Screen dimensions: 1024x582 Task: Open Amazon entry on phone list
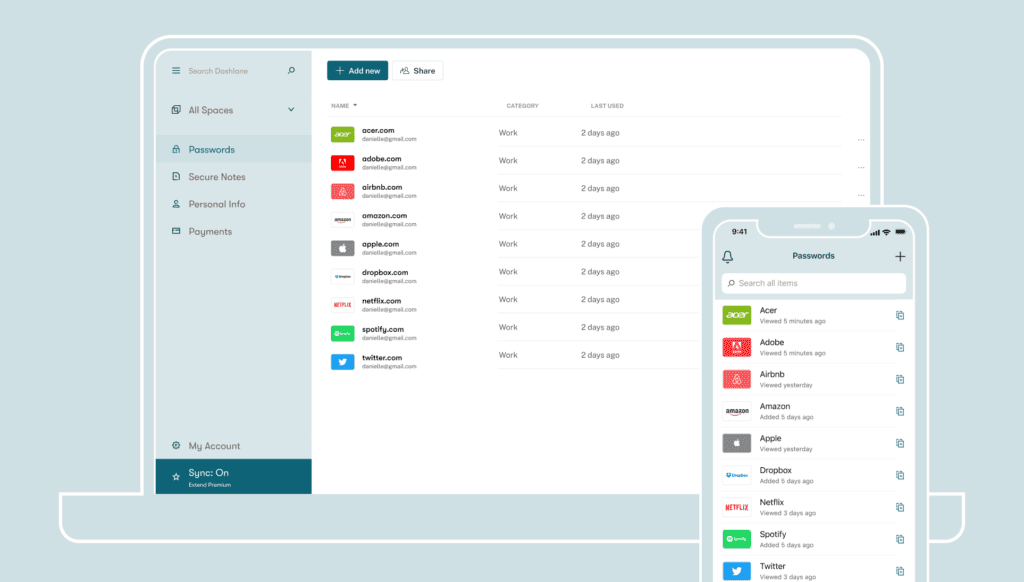(814, 412)
